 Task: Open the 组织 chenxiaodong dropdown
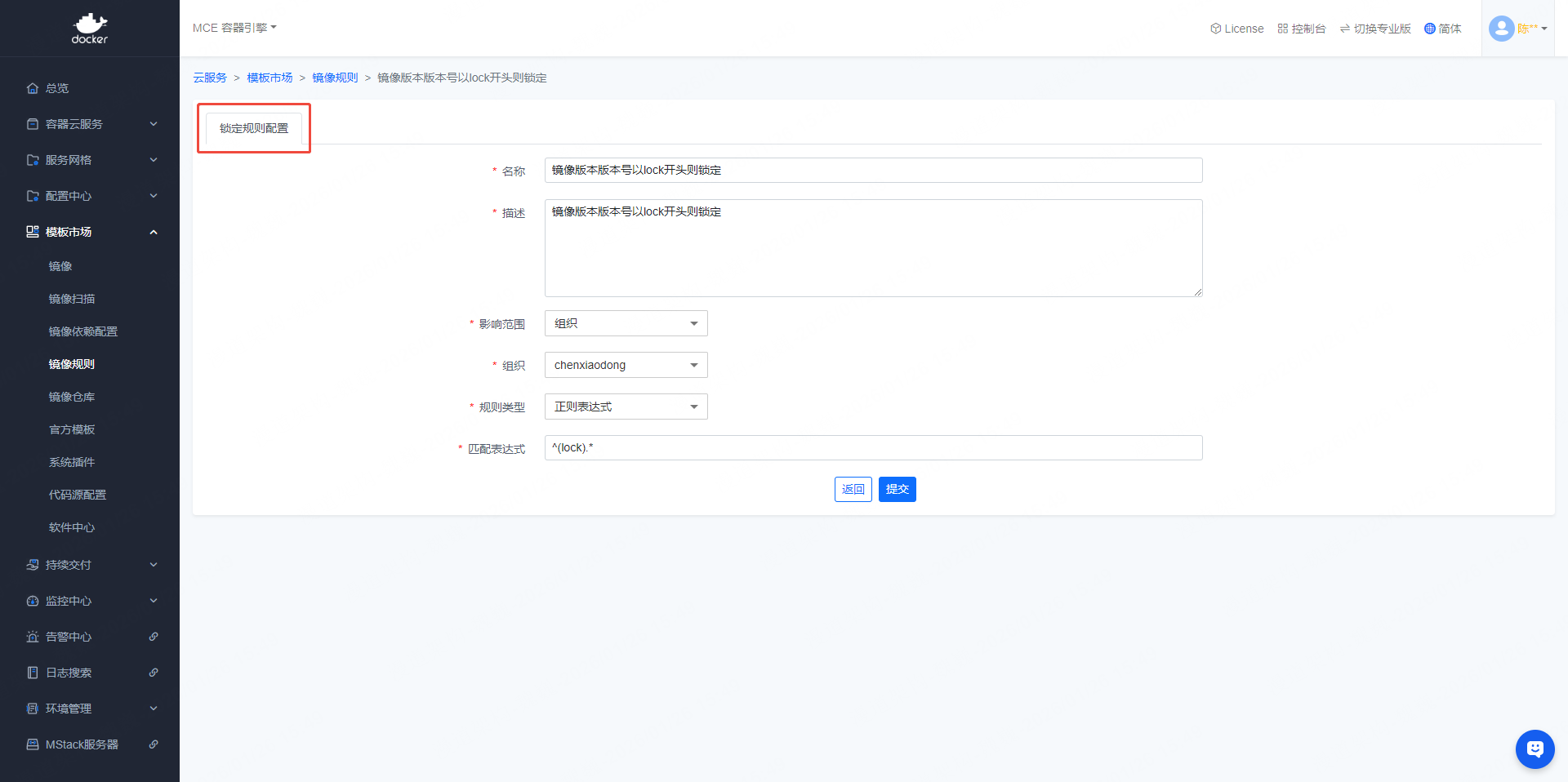pyautogui.click(x=626, y=365)
